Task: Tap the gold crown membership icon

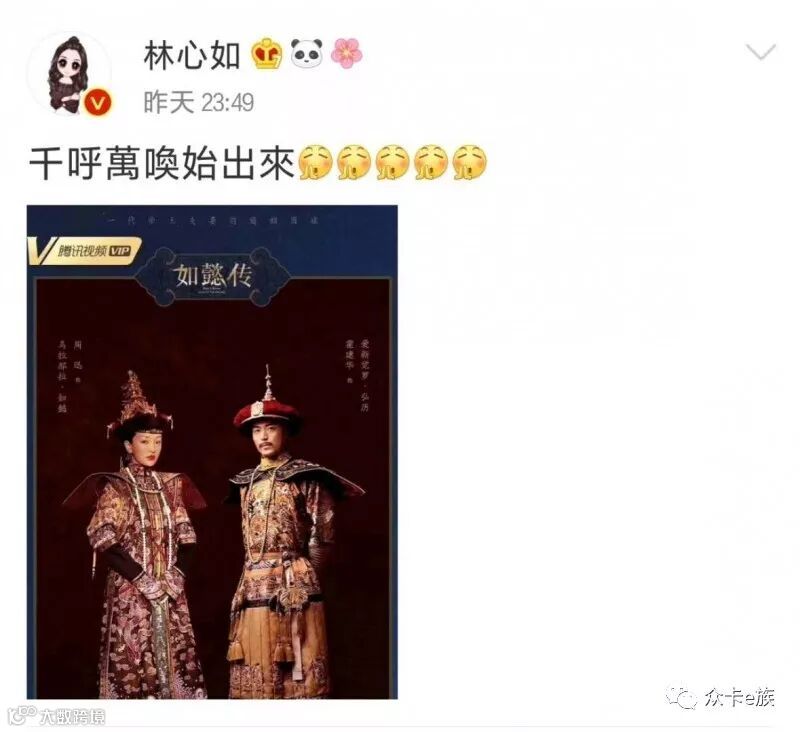Action: (x=267, y=54)
